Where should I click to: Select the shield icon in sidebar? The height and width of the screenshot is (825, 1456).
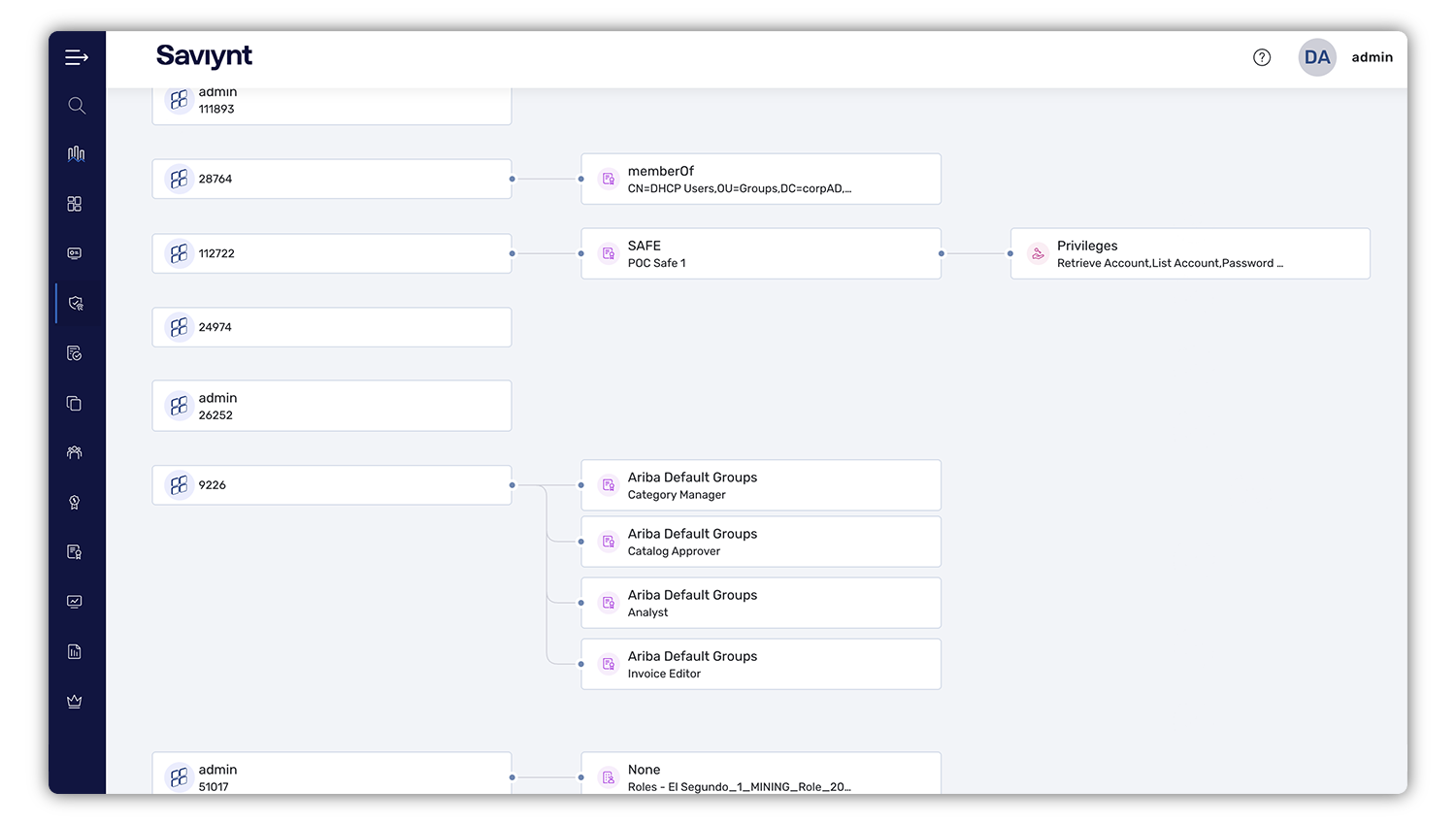pyautogui.click(x=76, y=304)
